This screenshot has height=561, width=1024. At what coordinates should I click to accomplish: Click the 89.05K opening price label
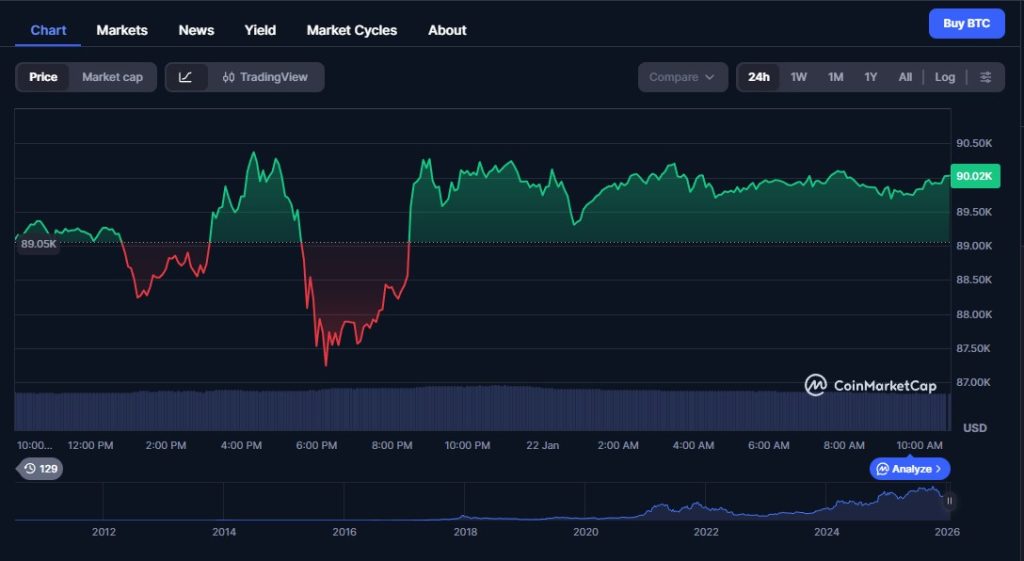pos(39,244)
